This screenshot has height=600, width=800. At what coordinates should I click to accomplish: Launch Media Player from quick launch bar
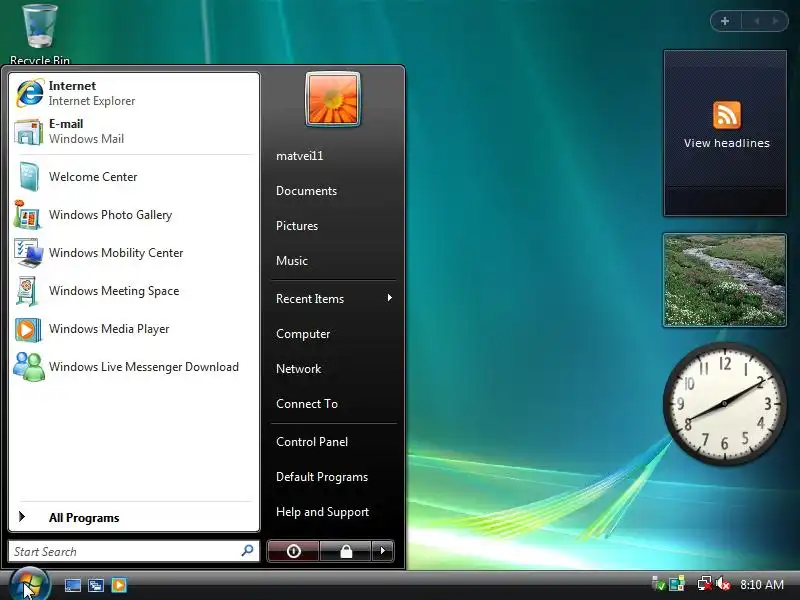click(119, 585)
